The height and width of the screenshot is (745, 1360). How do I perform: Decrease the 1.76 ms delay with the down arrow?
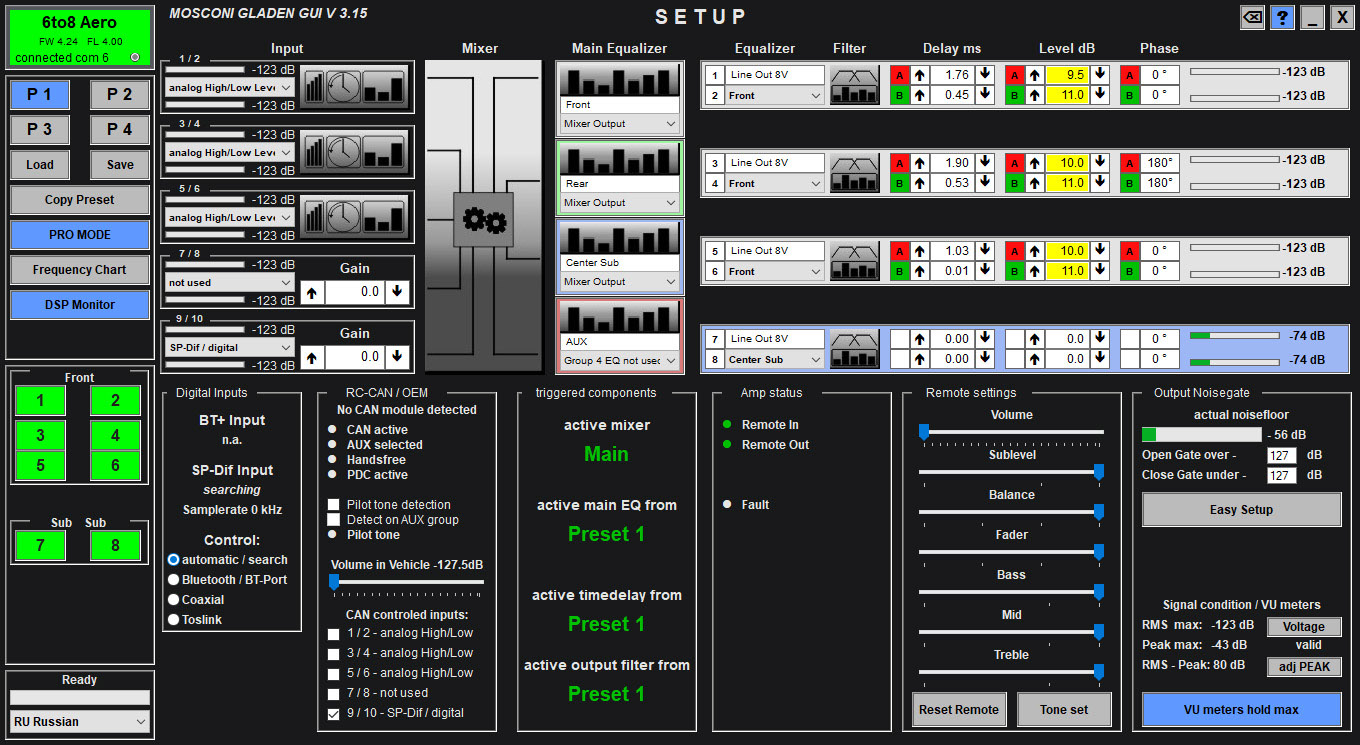tap(986, 75)
